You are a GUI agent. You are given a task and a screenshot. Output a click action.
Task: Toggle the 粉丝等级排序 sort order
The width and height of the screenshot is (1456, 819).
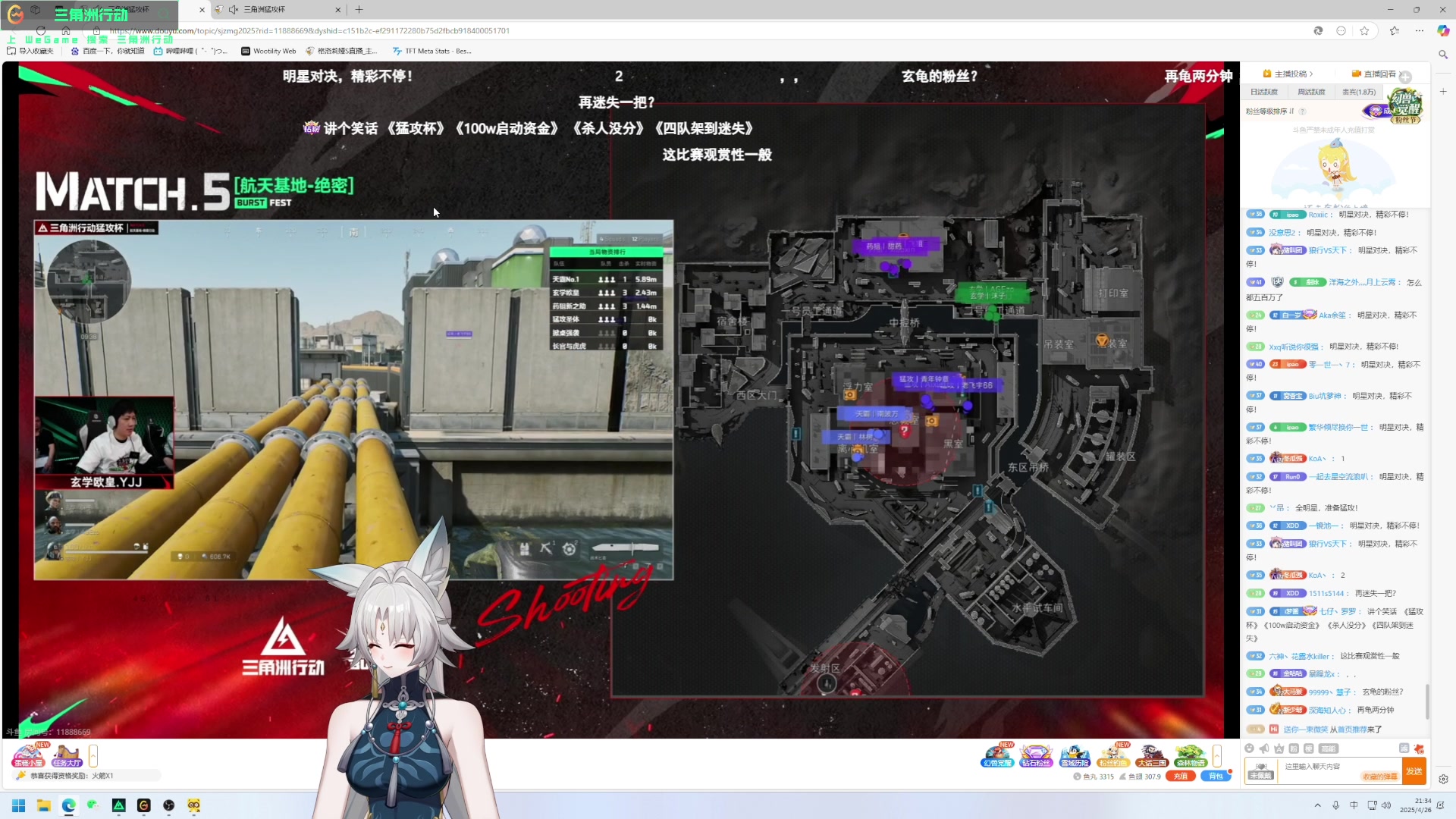pos(1269,111)
